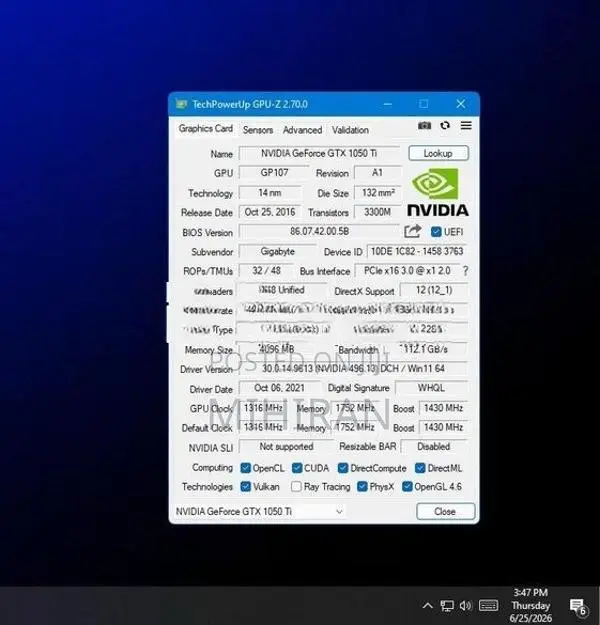Click the GPU Clock row Boost 1430 MHz
This screenshot has height=625, width=600.
point(443,408)
